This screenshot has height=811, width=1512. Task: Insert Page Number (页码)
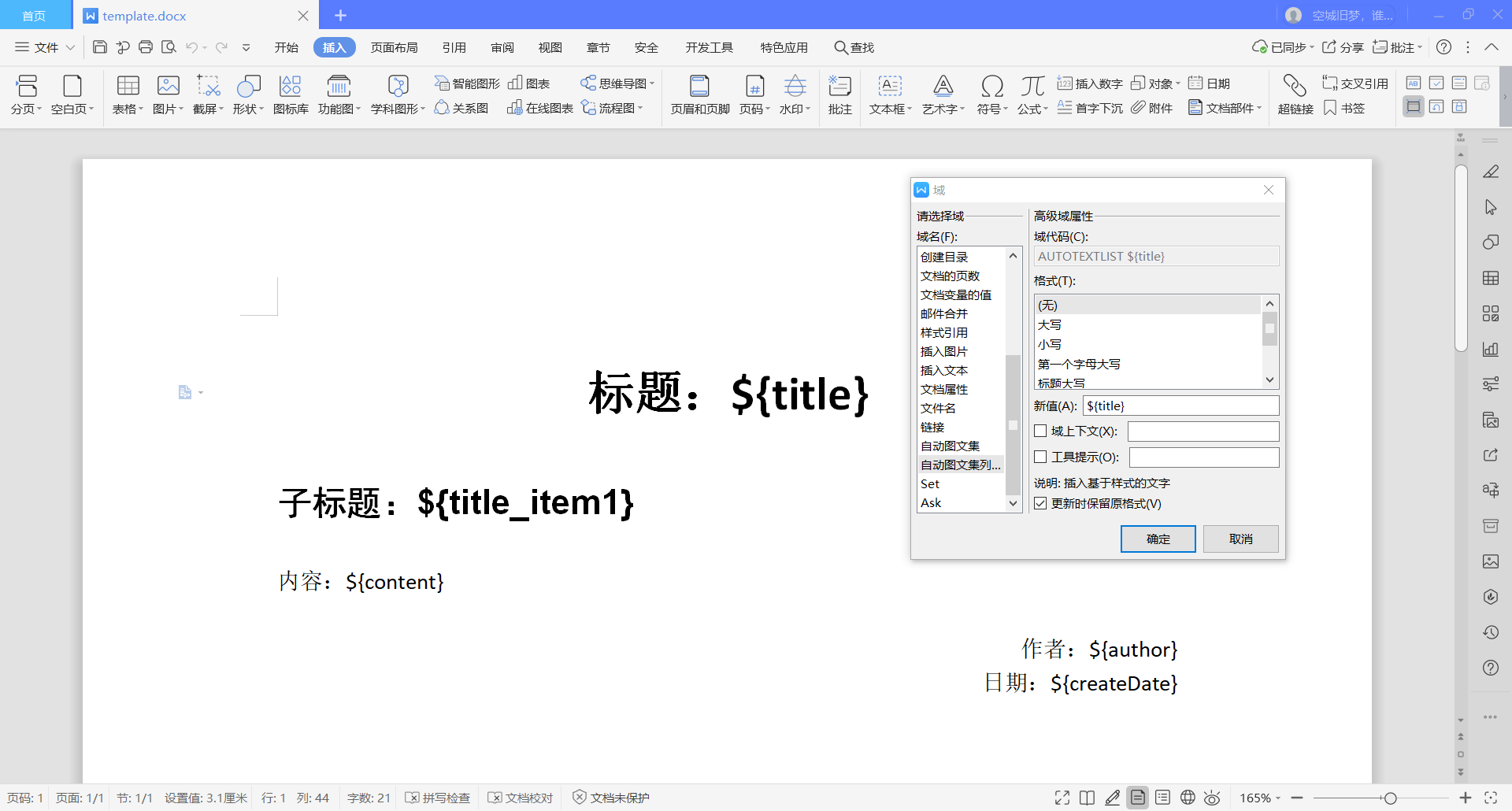[754, 94]
